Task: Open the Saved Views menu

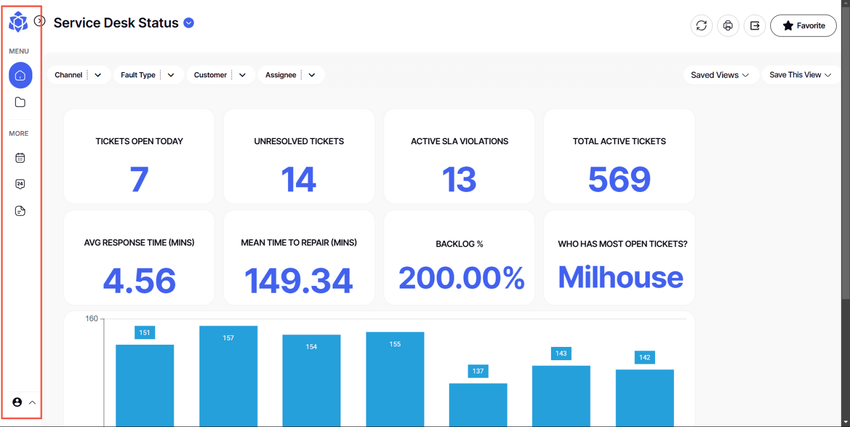Action: click(x=720, y=75)
